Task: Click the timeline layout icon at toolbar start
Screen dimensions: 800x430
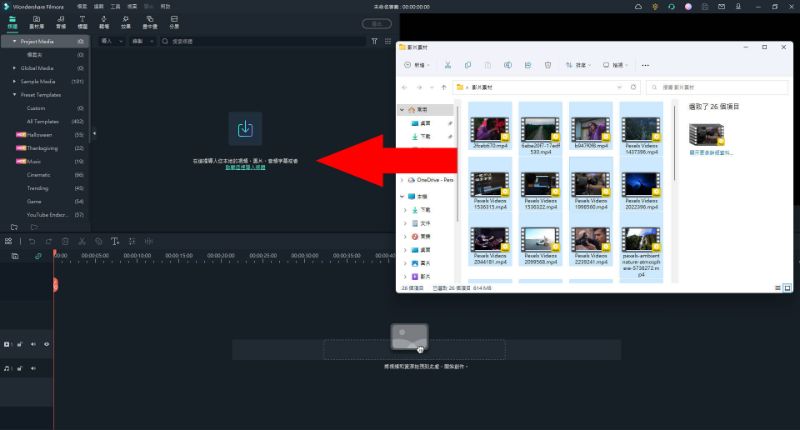Action: point(8,241)
